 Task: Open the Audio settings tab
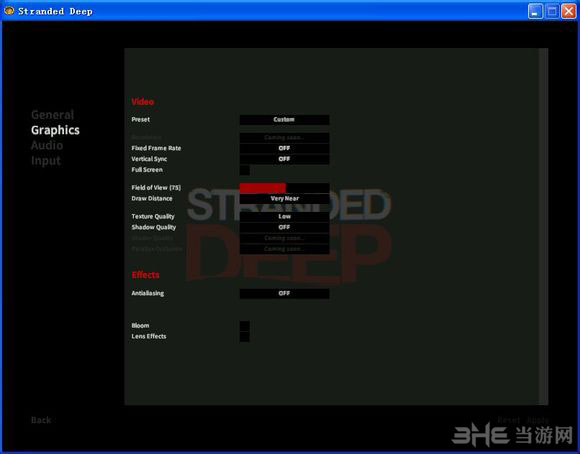coord(47,145)
